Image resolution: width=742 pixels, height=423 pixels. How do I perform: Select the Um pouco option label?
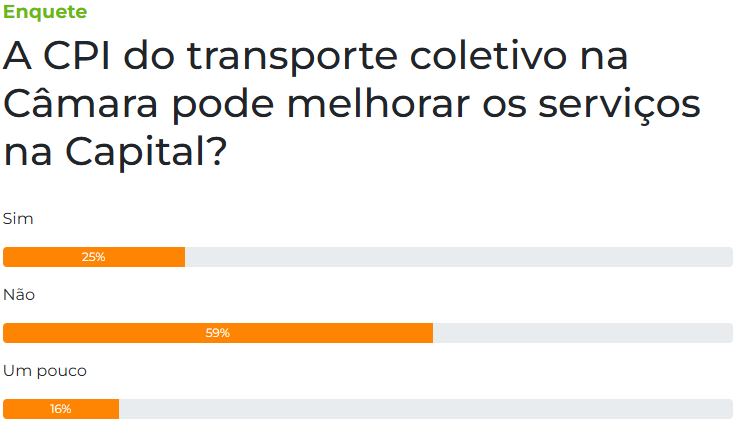[x=45, y=371]
